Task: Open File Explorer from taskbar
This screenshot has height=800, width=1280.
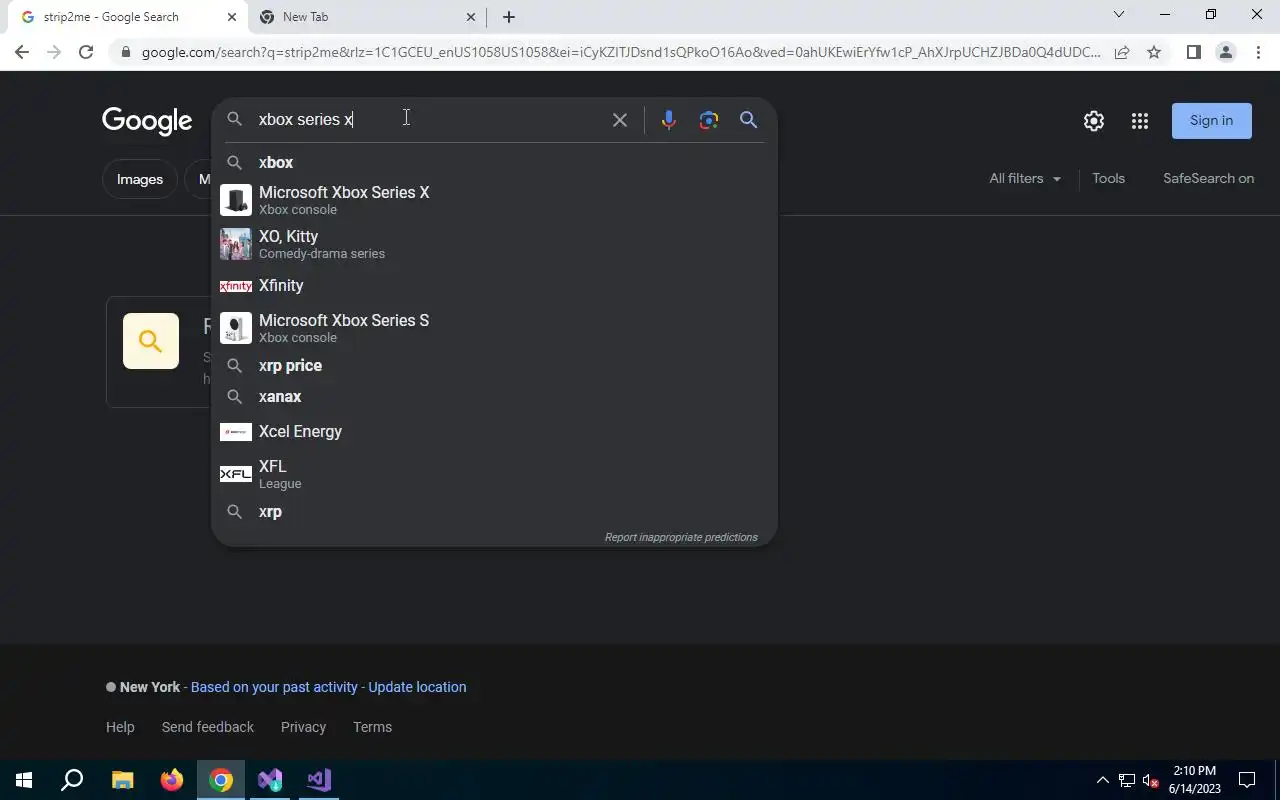Action: 122,780
